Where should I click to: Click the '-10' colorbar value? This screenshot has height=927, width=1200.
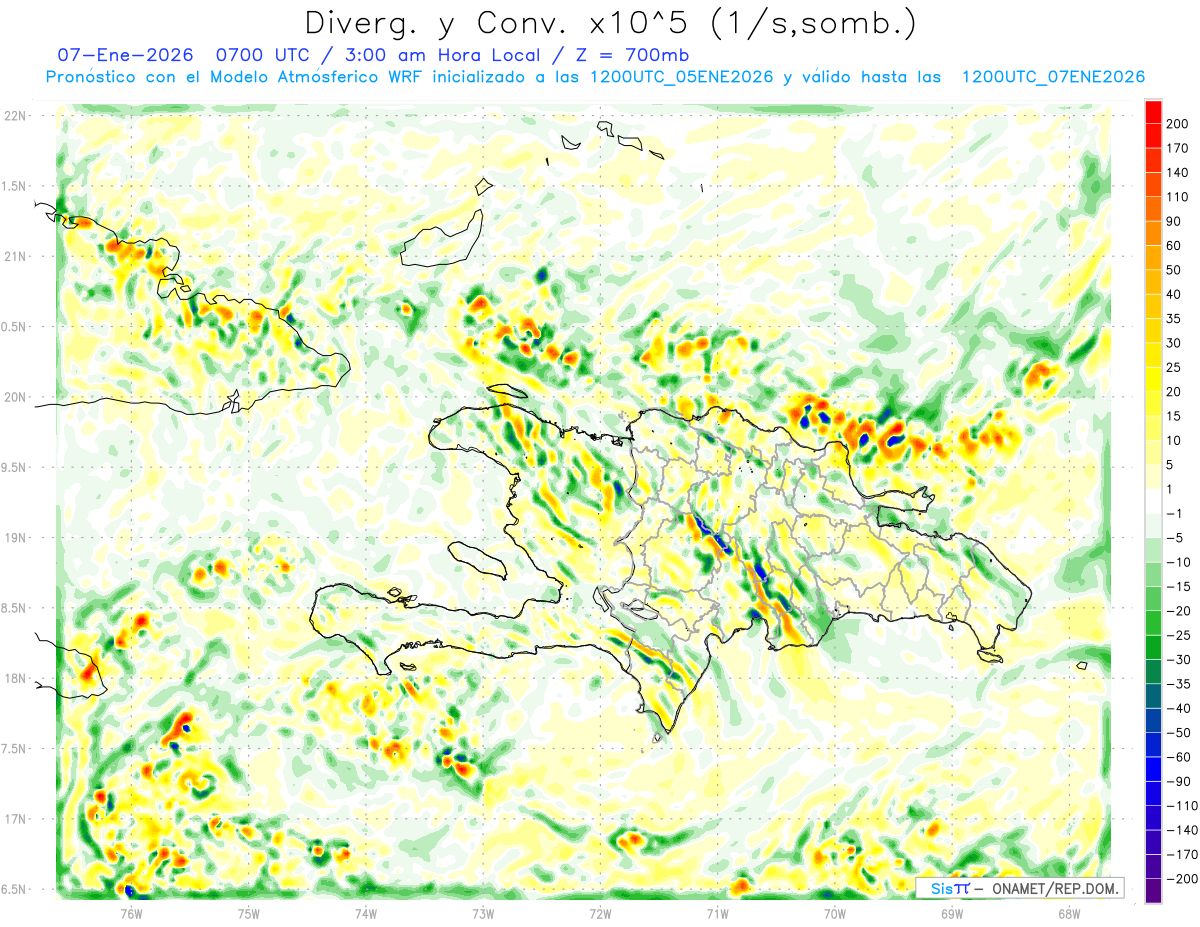tap(1177, 562)
